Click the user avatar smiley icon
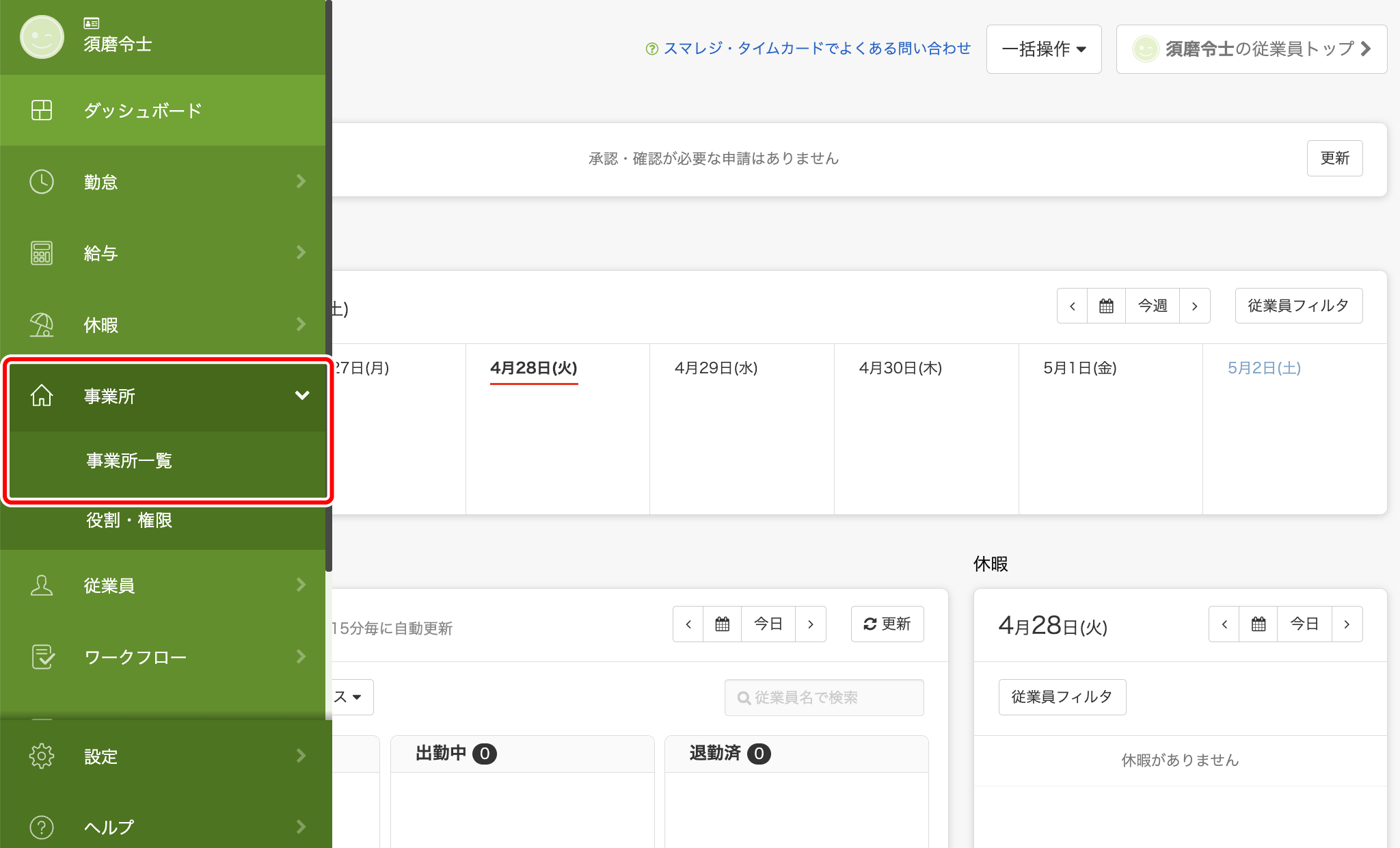The image size is (1400, 848). pos(42,37)
